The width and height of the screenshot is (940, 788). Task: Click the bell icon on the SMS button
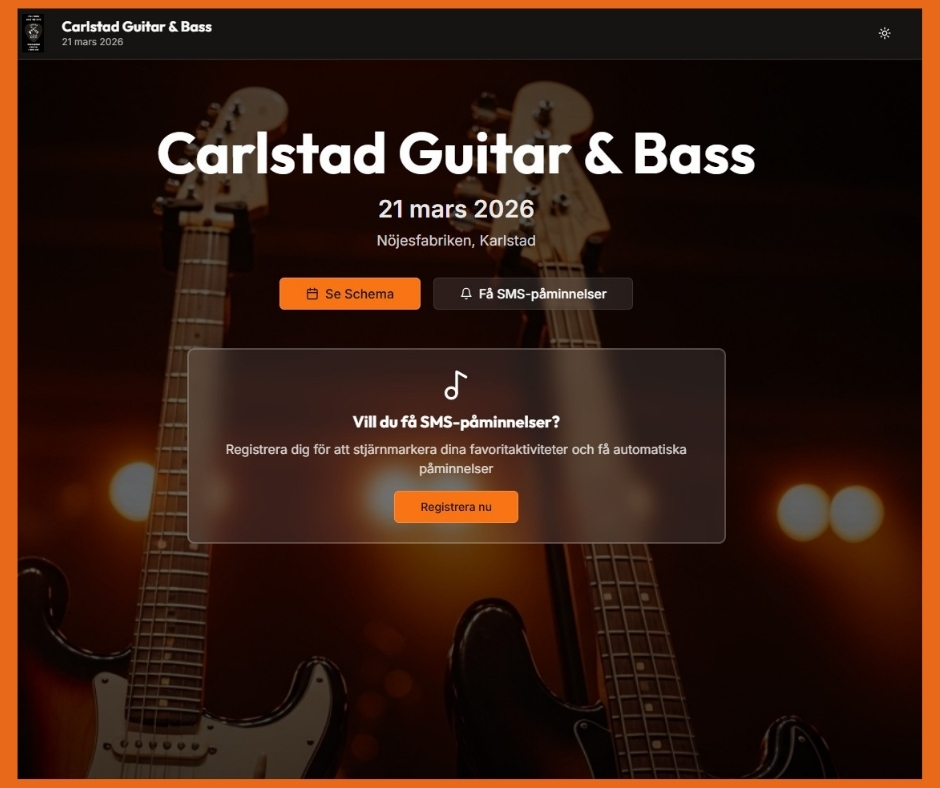[x=466, y=294]
